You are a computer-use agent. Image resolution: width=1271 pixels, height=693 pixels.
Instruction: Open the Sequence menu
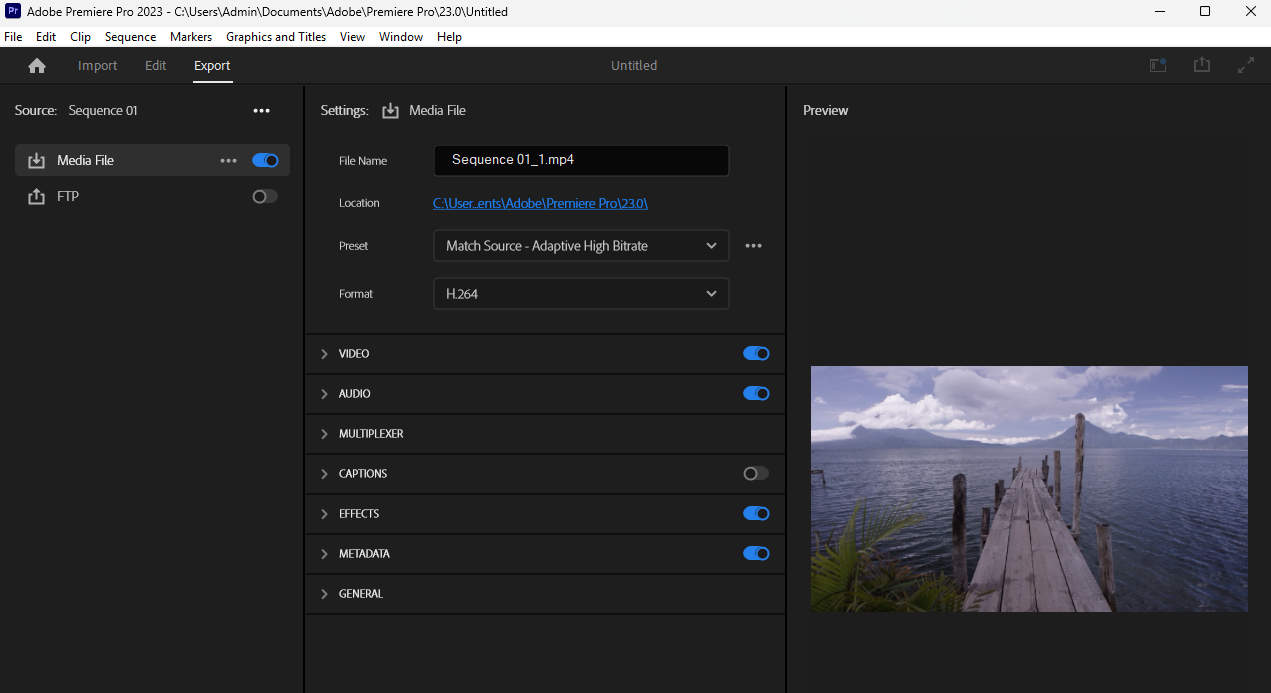130,37
